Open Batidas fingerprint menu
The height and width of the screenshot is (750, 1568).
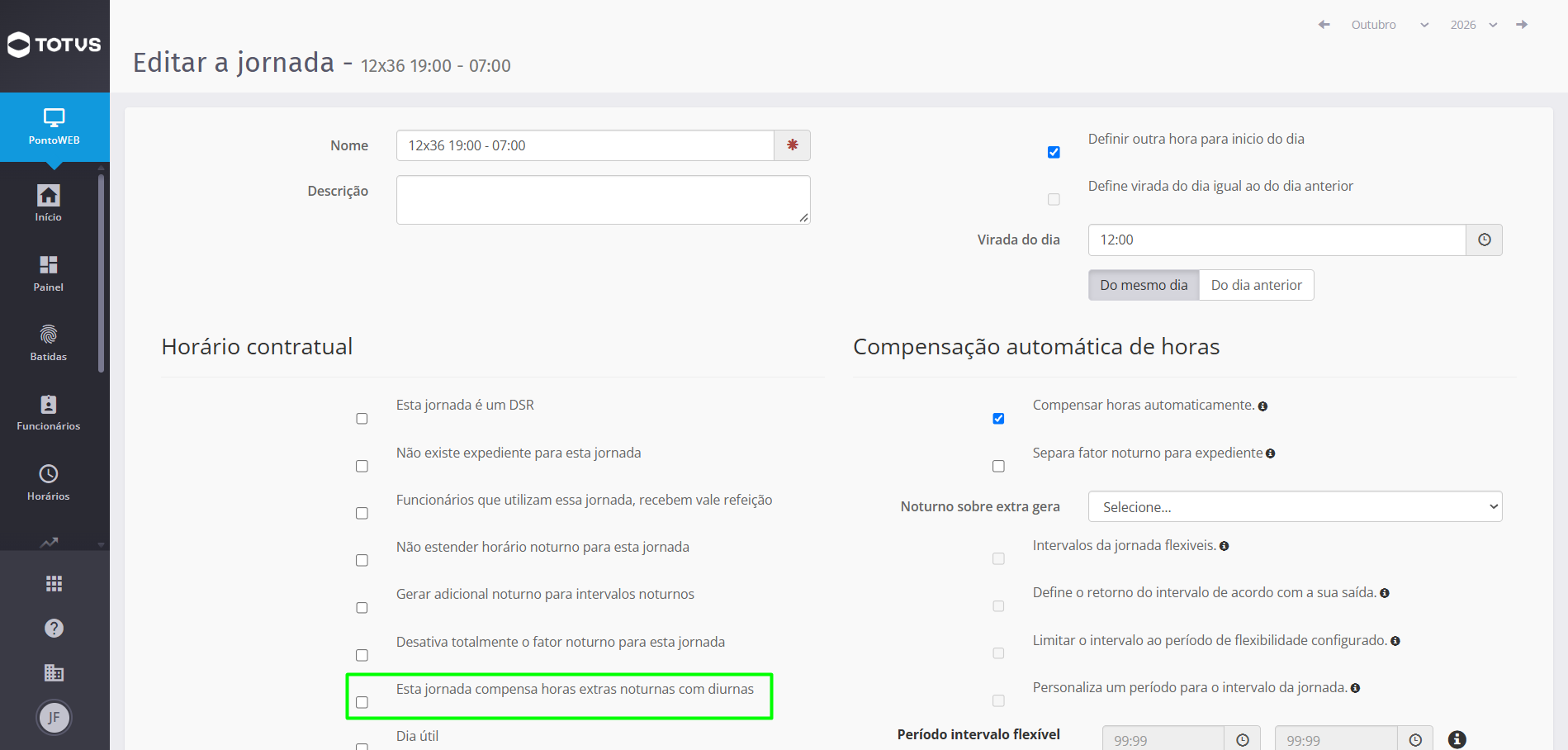point(49,343)
